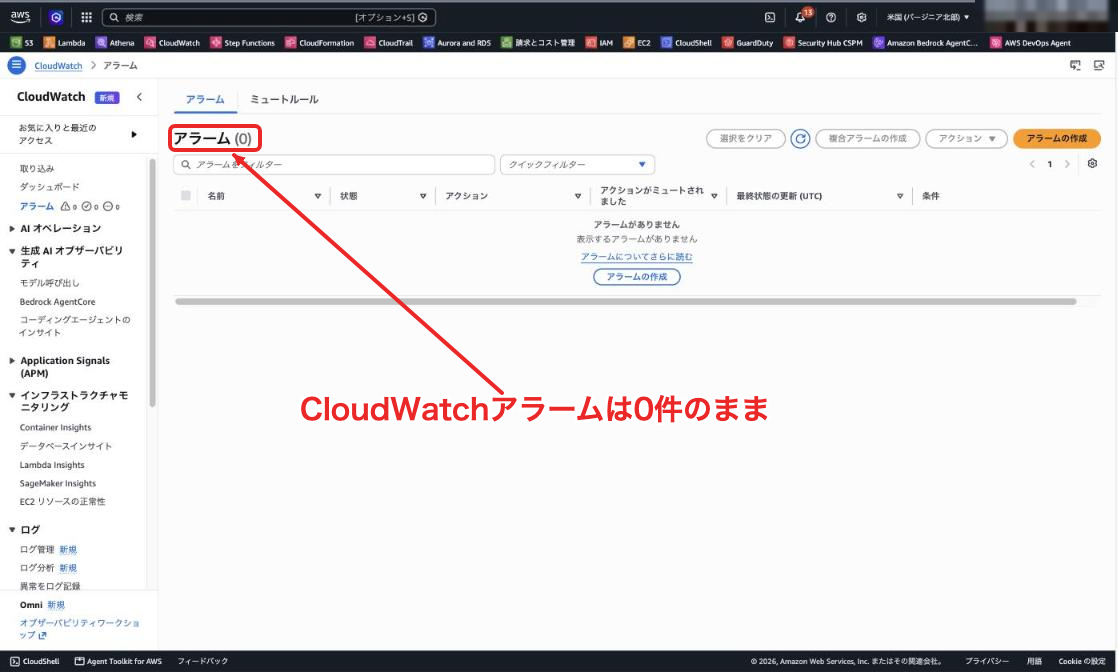
Task: Open Container Insights in sidebar
Action: click(x=55, y=427)
